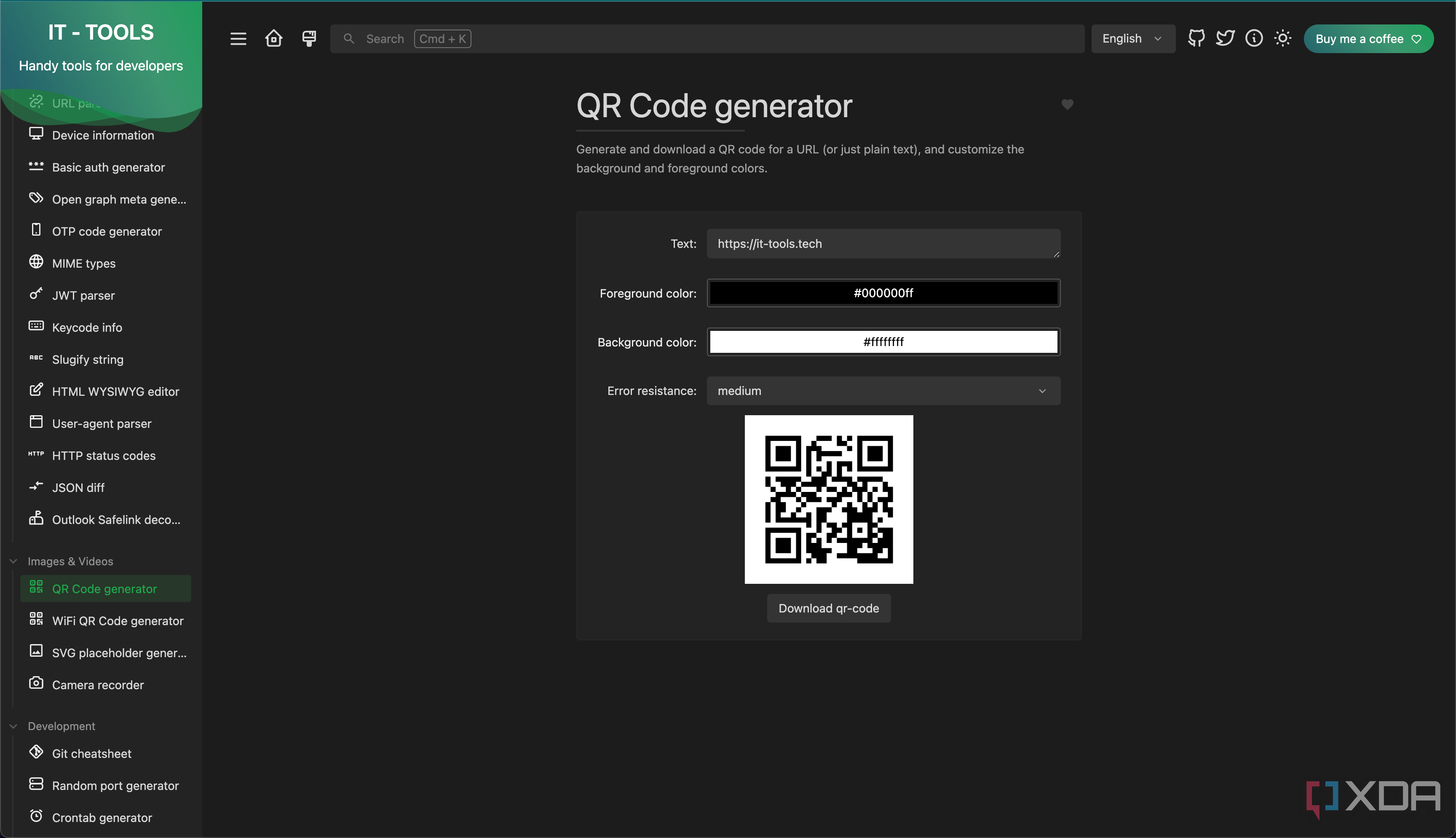Open Error resistance medium dropdown
1456x838 pixels.
tap(883, 391)
